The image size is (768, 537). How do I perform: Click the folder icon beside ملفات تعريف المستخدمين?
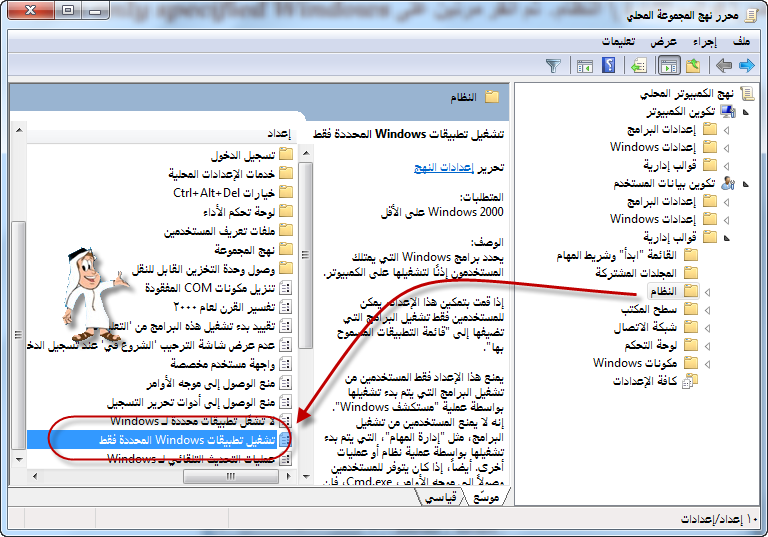point(286,230)
